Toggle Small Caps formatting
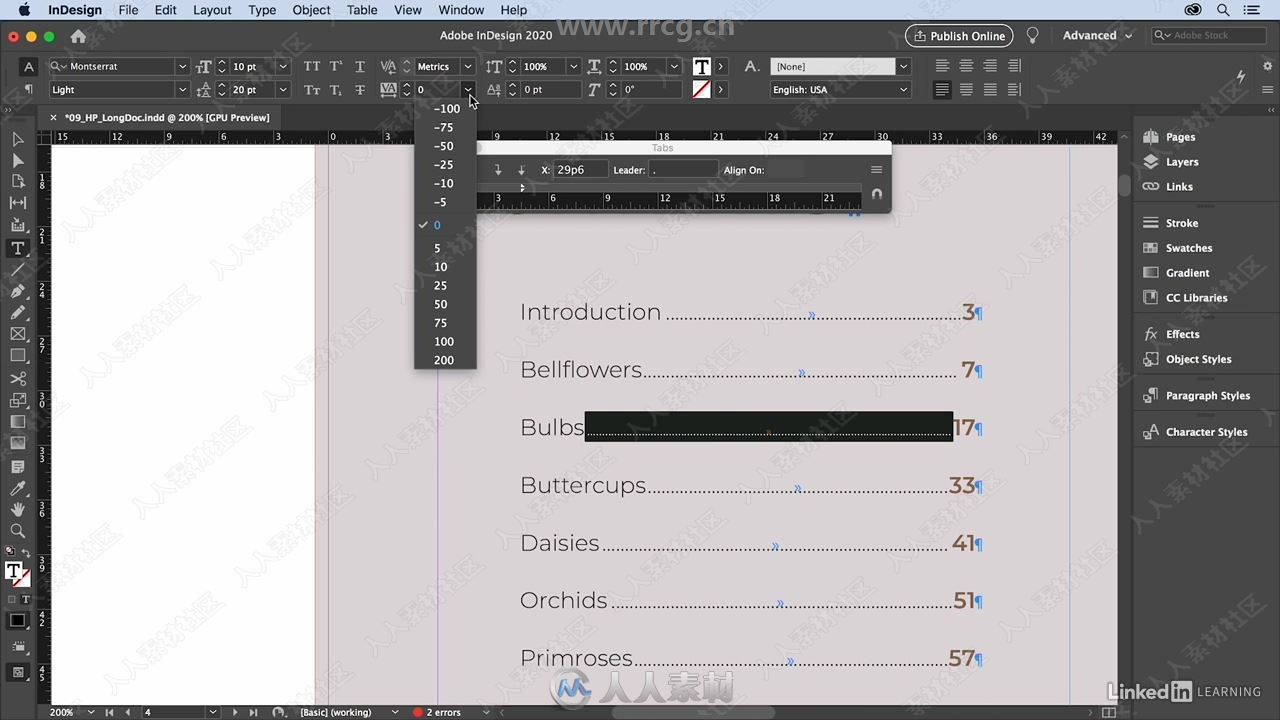1280x720 pixels. pos(312,90)
